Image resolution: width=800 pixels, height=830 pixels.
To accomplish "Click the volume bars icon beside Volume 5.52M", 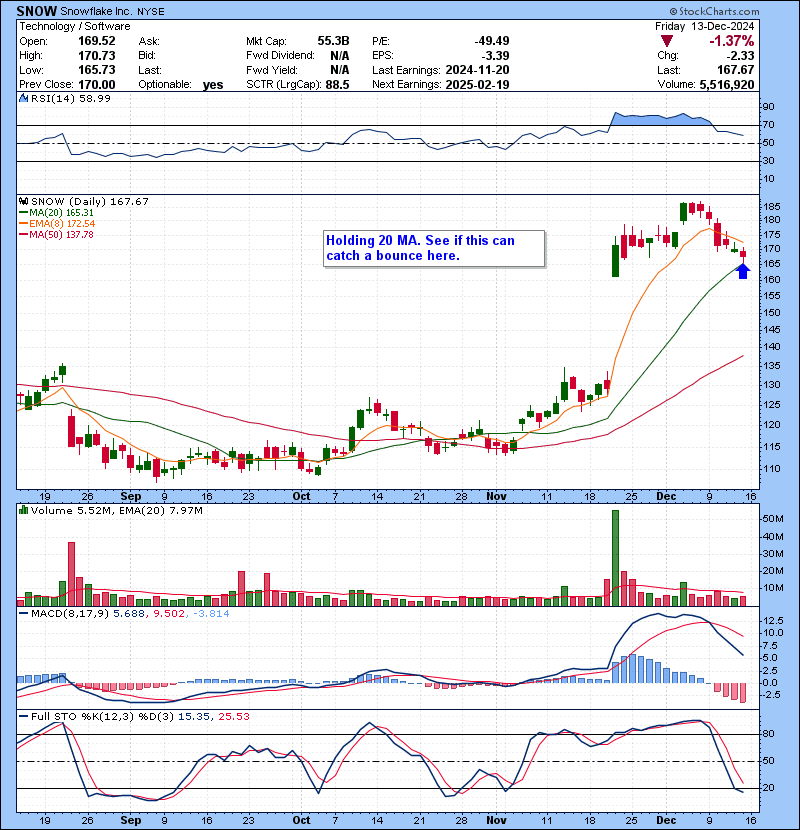I will point(23,510).
